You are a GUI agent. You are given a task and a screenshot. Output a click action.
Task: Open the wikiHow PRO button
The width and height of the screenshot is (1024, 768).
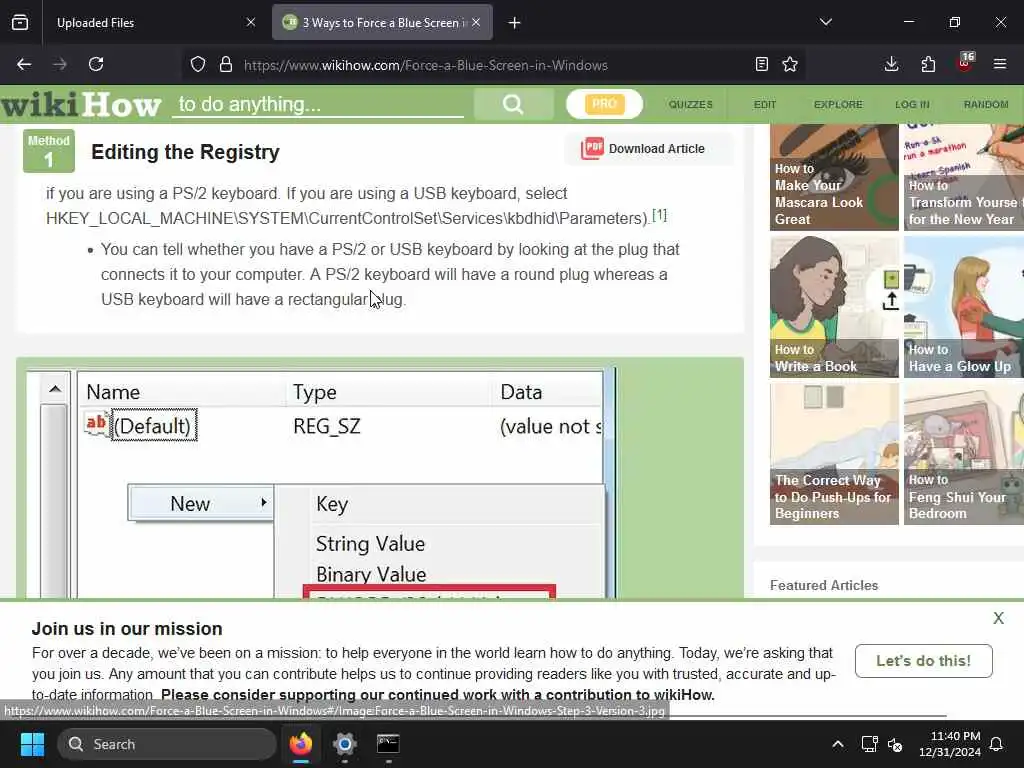tap(604, 104)
